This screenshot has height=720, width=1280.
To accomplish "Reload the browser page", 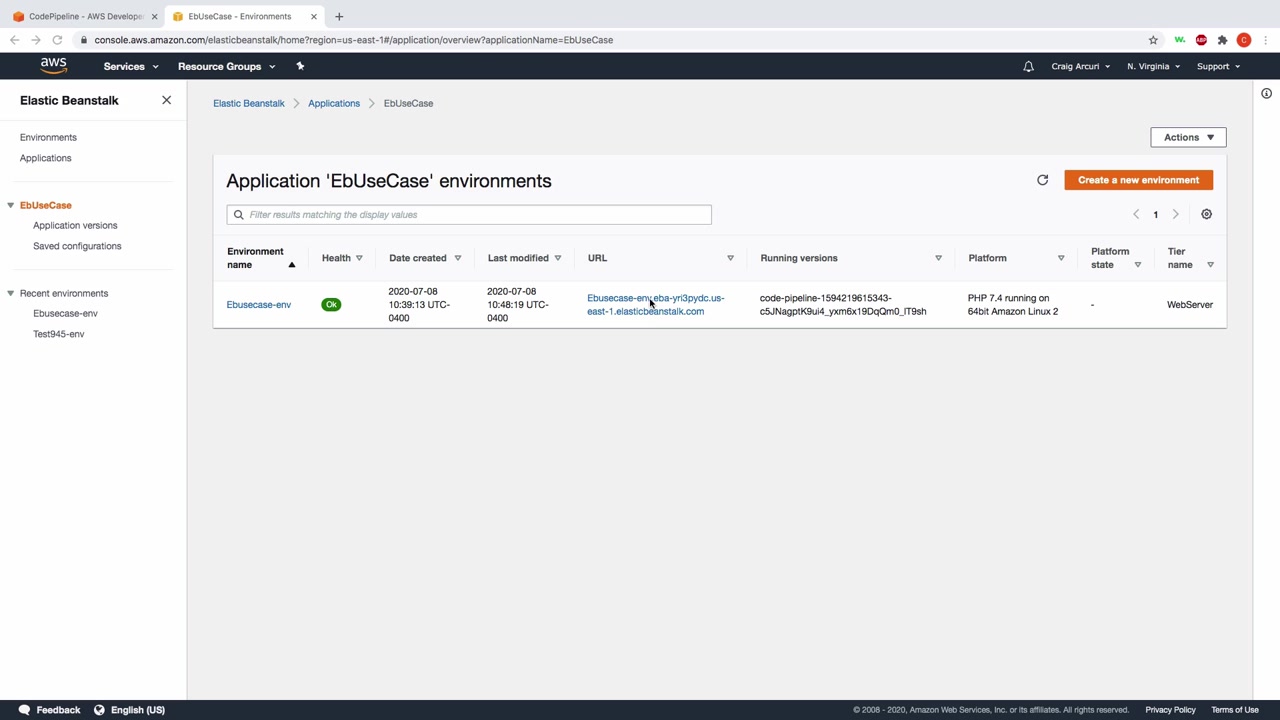I will click(57, 40).
